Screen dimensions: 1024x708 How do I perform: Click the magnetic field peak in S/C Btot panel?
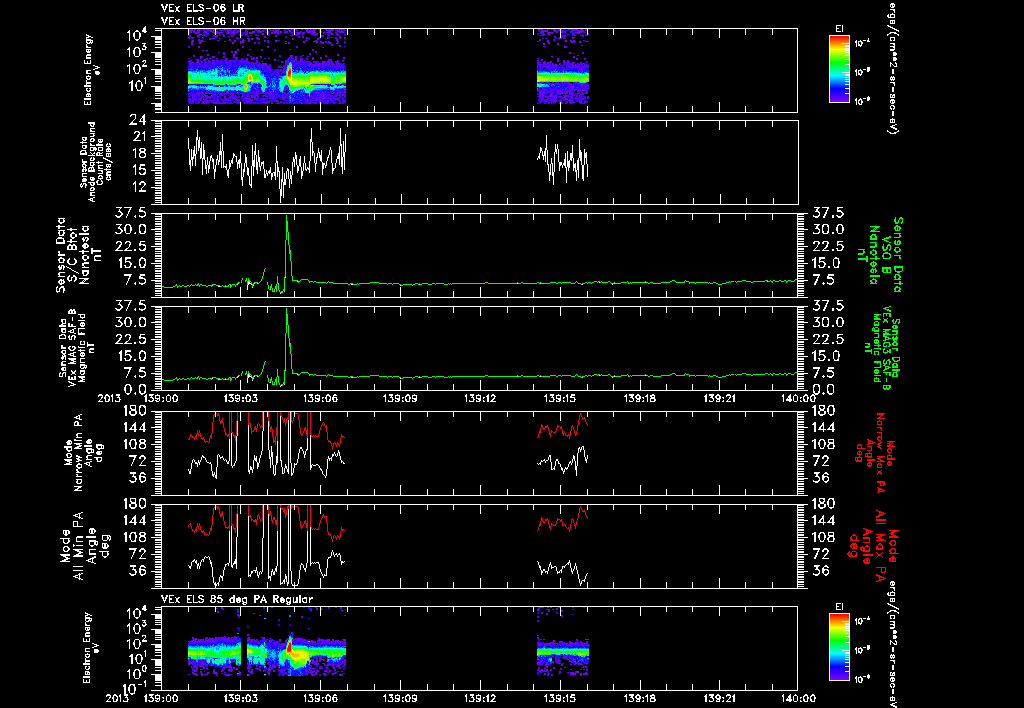pos(287,218)
